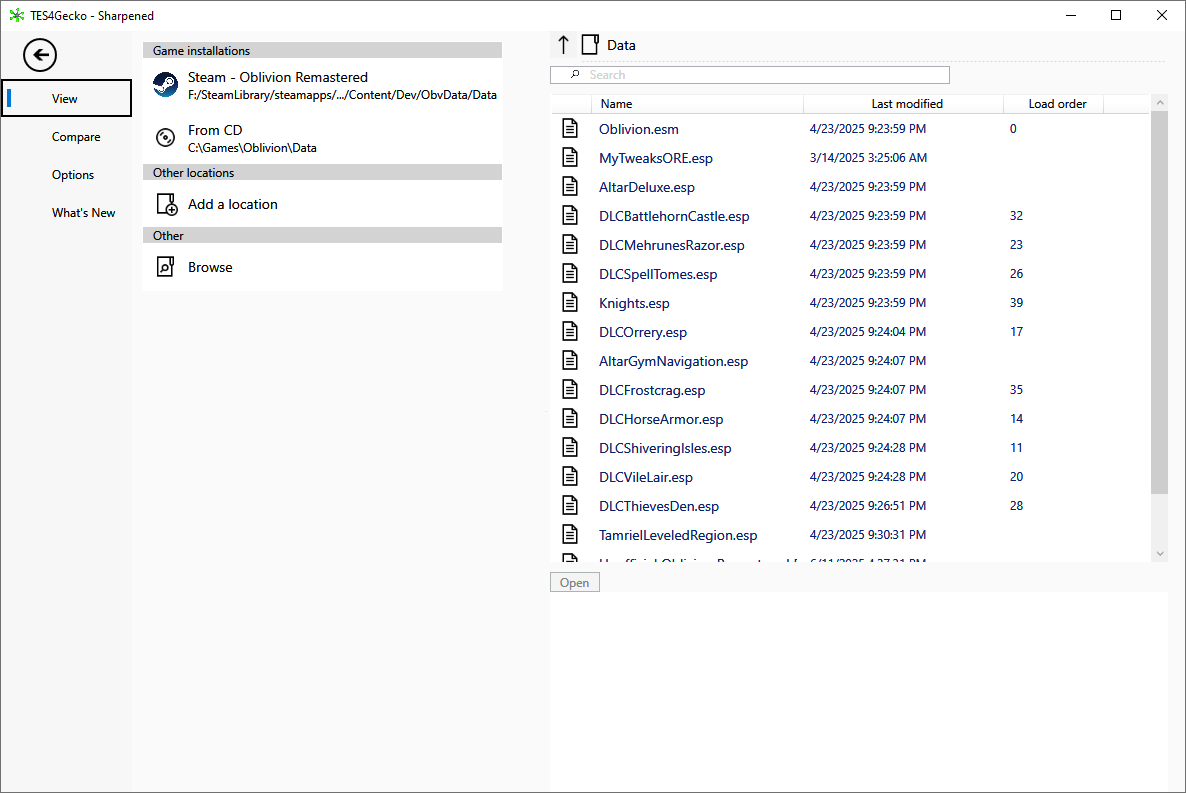Sort by the Last modified column header

pyautogui.click(x=903, y=104)
